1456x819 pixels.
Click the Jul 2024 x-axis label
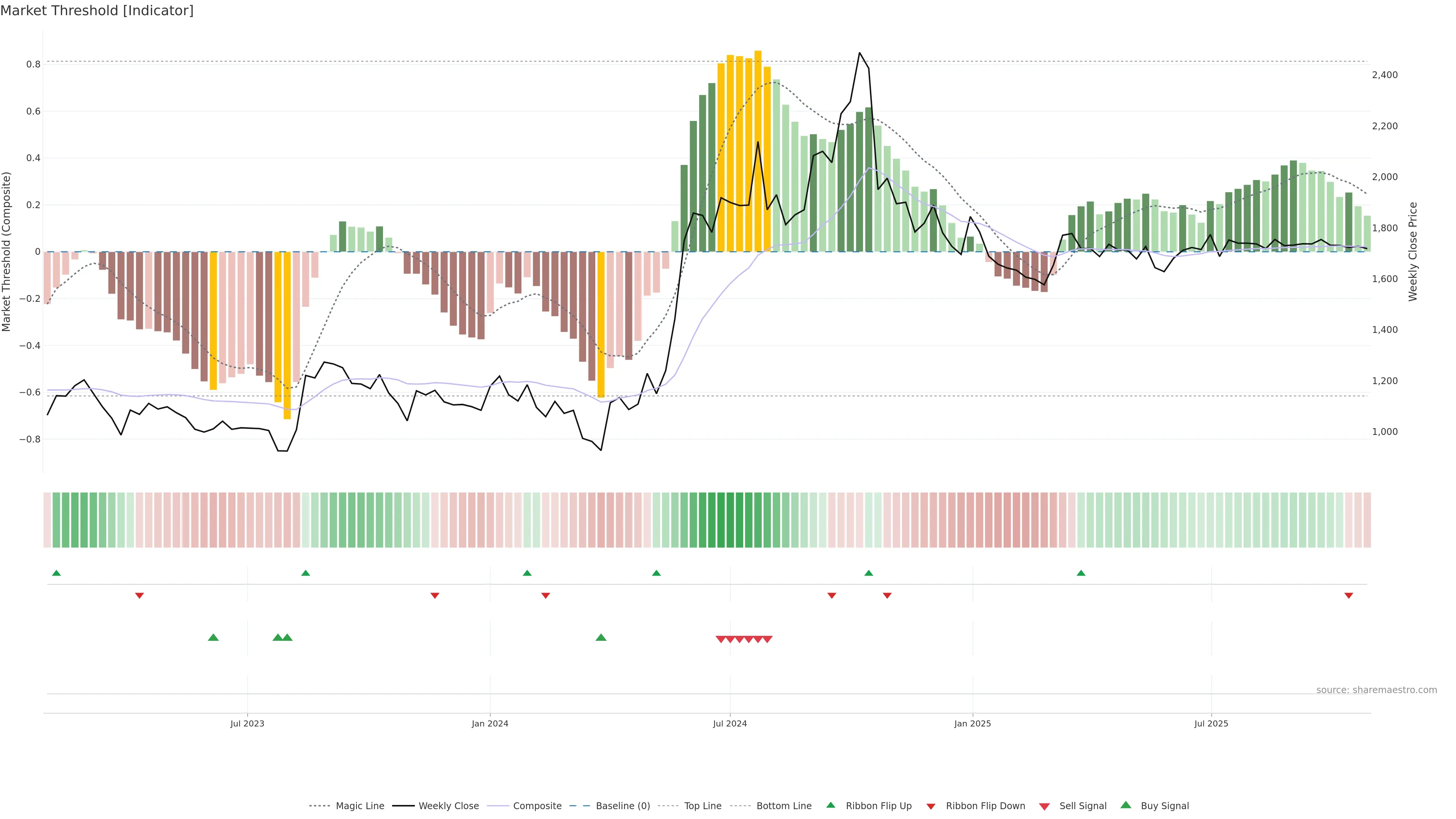tap(730, 723)
